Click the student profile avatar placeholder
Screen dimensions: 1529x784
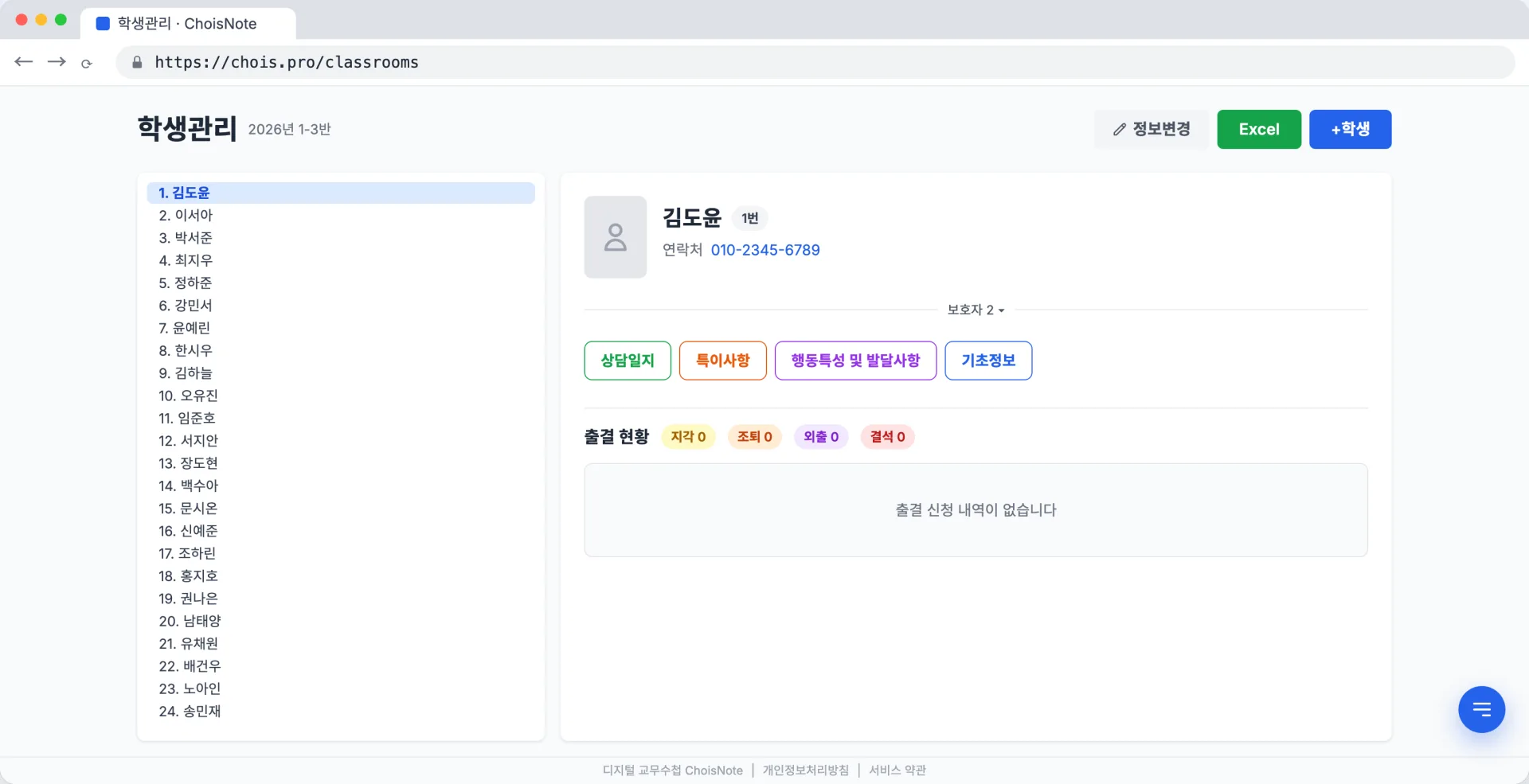tap(615, 237)
